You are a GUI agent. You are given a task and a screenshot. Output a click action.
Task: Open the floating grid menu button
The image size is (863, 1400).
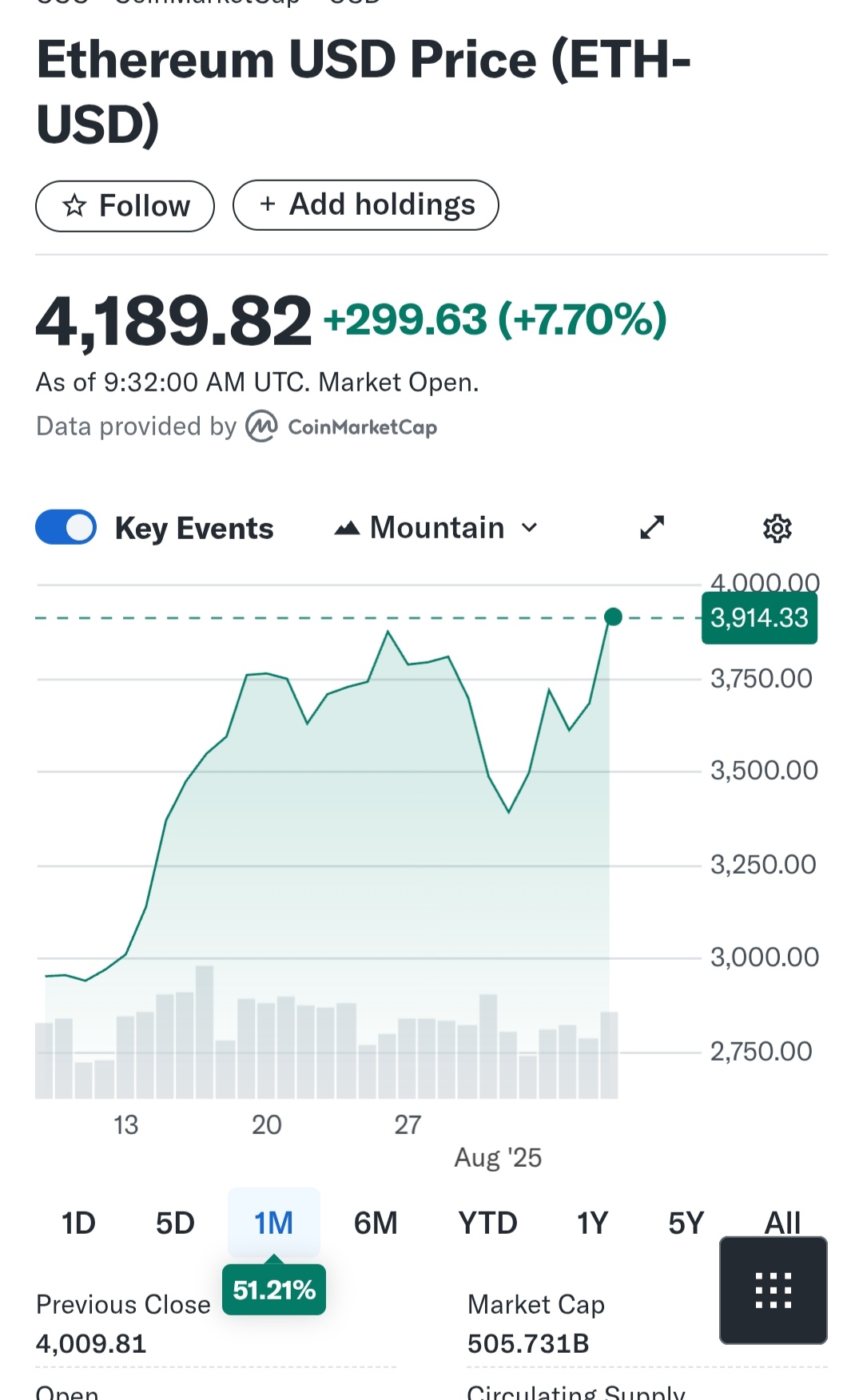tap(774, 1290)
